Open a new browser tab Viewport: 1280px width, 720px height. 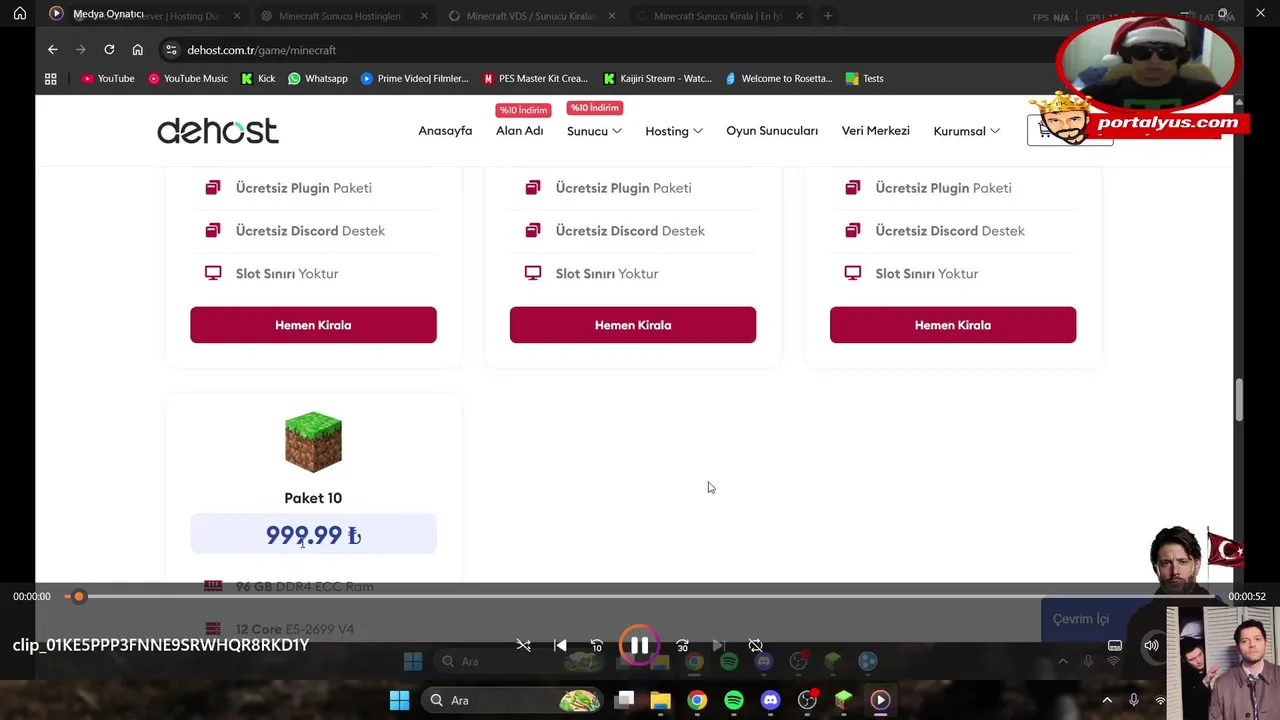coord(827,16)
